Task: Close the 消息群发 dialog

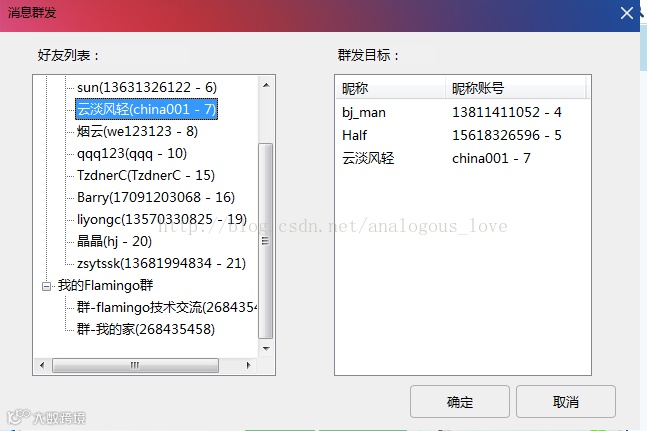Action: tap(626, 13)
